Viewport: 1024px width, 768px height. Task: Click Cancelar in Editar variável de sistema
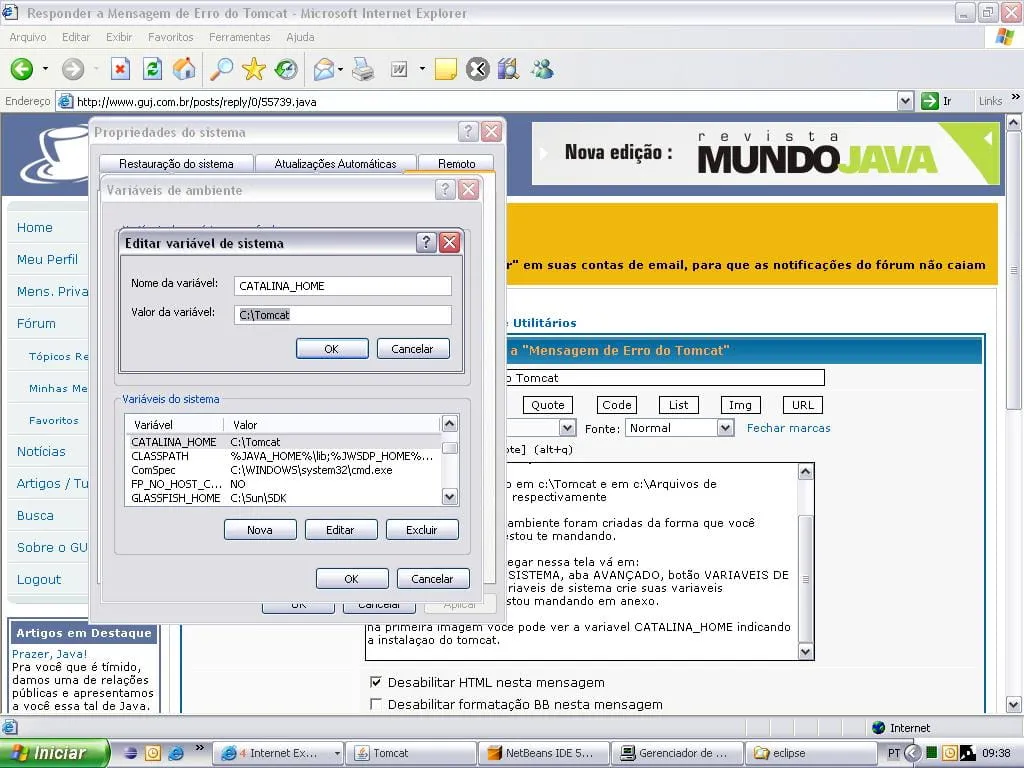412,349
